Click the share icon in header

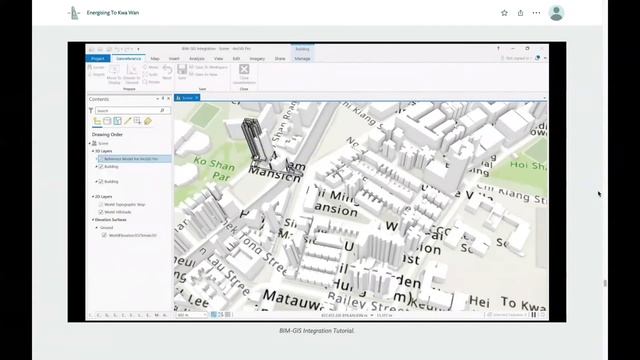520,13
